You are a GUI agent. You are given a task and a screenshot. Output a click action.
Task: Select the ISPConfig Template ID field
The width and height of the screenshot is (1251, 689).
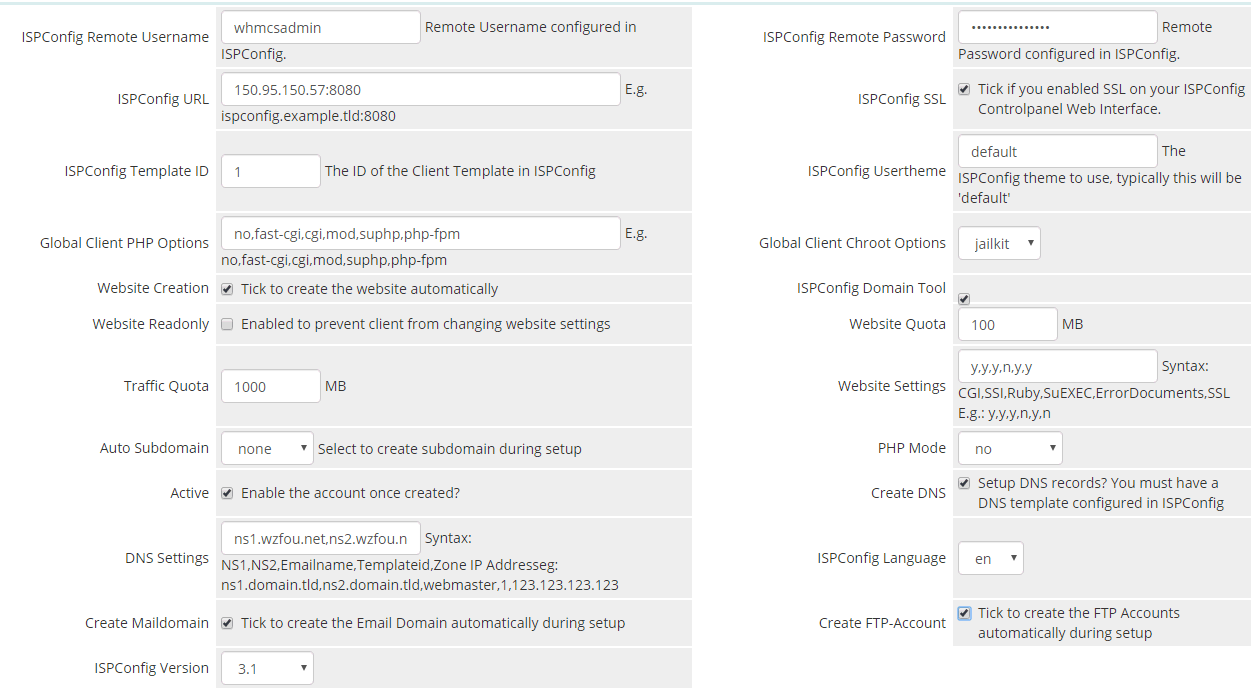point(270,171)
